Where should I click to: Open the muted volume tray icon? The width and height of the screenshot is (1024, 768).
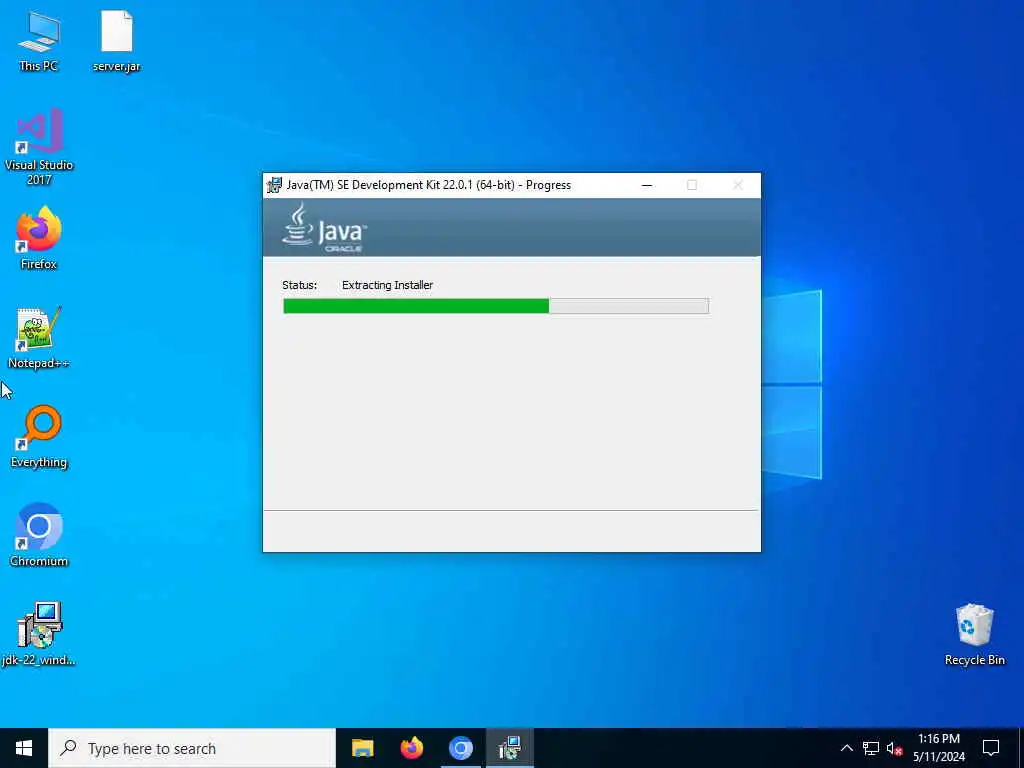tap(894, 748)
